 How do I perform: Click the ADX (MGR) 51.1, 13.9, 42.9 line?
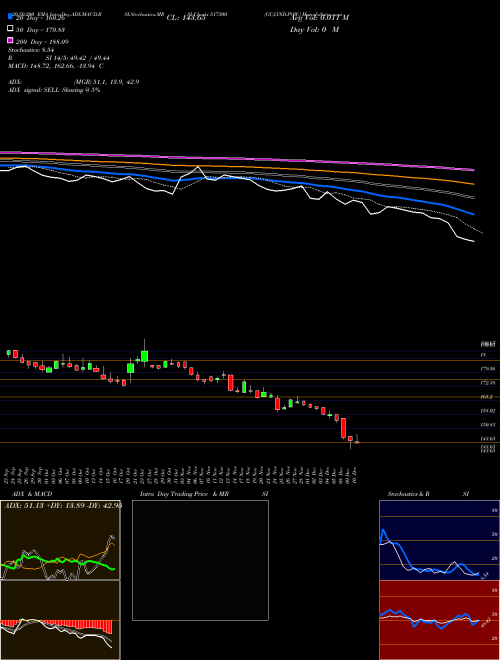click(73, 82)
